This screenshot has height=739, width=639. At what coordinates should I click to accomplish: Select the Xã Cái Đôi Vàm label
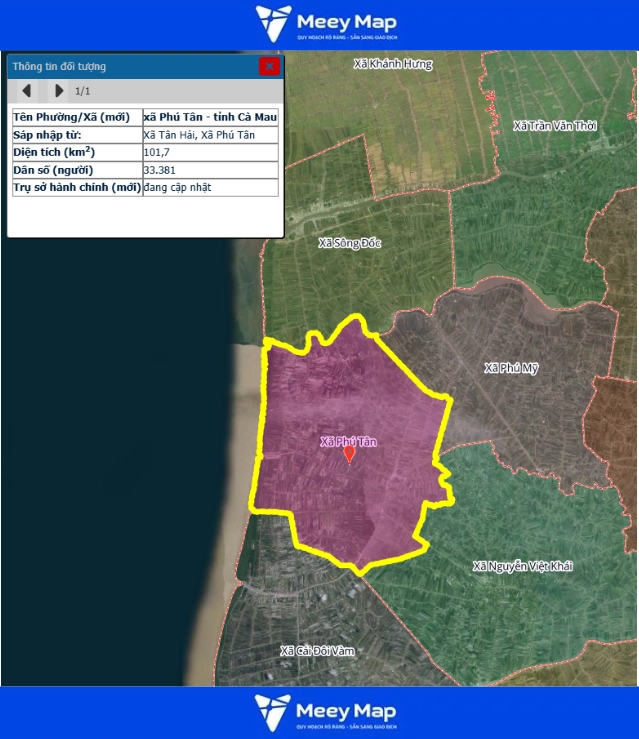coord(318,651)
